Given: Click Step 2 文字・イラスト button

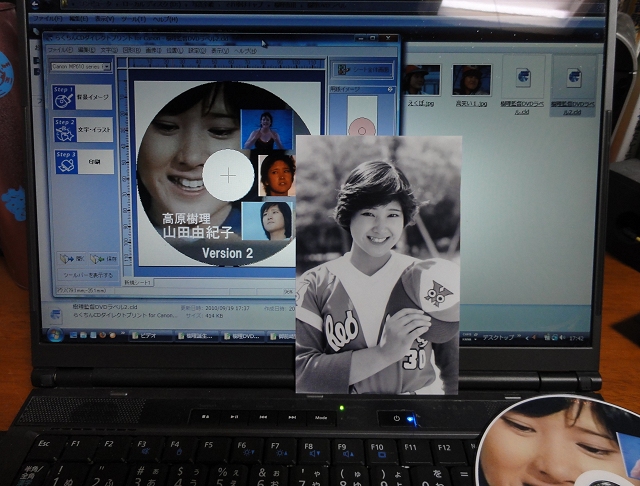Looking at the screenshot, I should point(83,129).
